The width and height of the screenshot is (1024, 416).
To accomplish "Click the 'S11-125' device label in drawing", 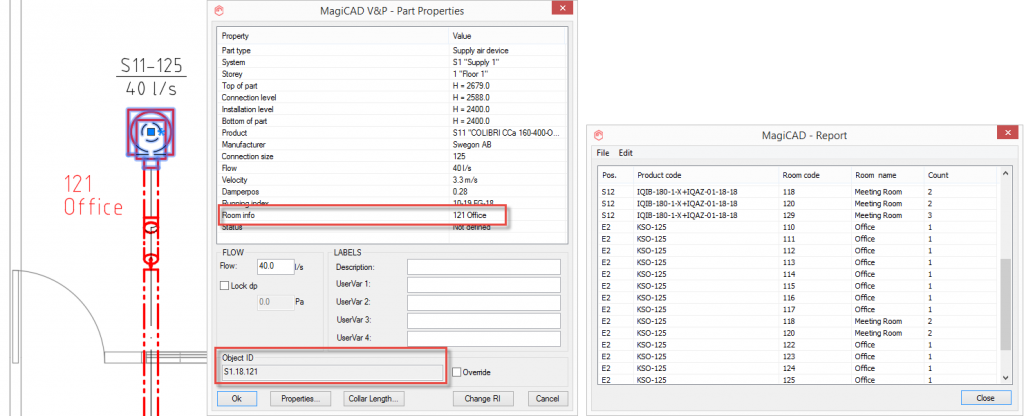I will pos(152,66).
